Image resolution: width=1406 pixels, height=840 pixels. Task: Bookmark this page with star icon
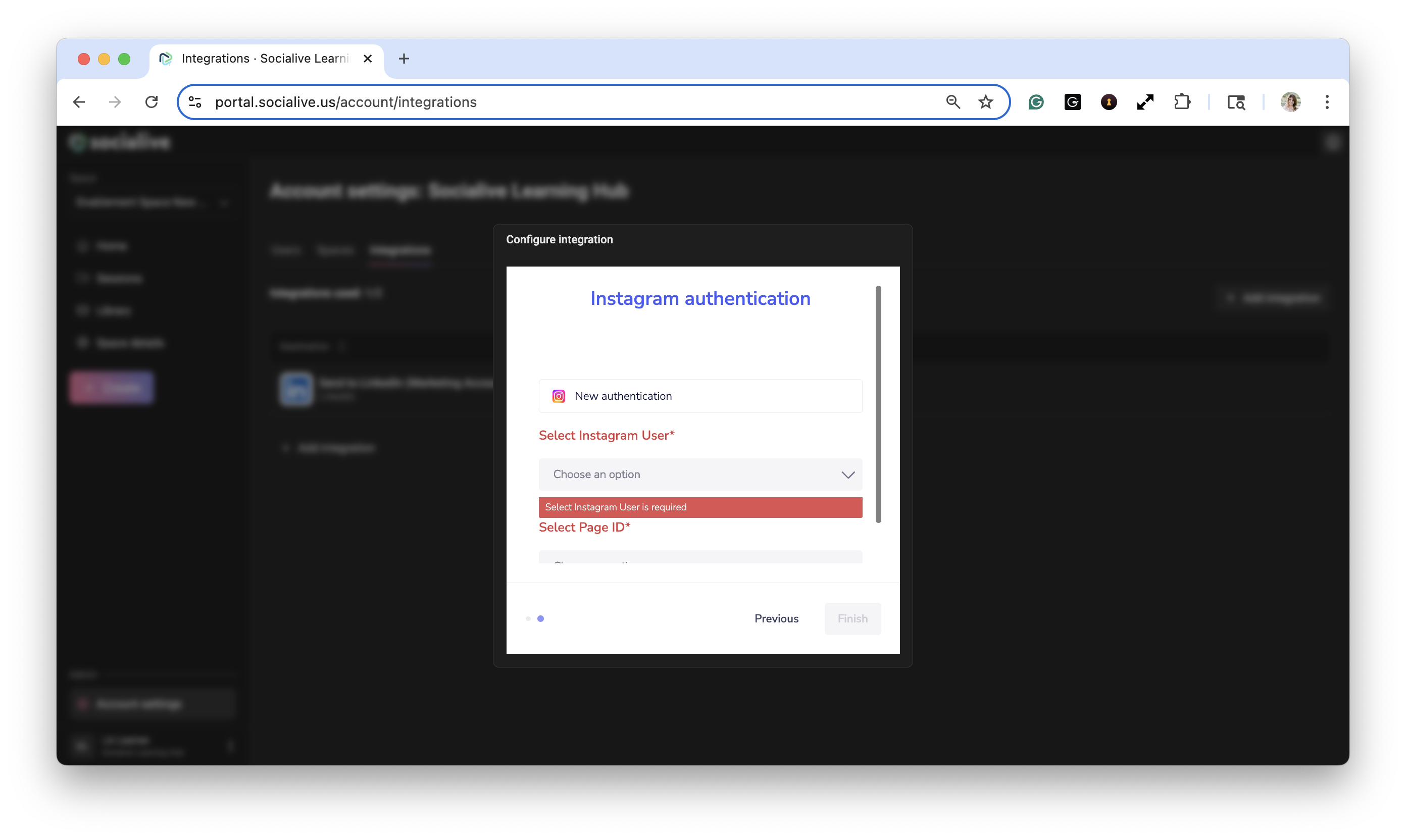point(985,102)
